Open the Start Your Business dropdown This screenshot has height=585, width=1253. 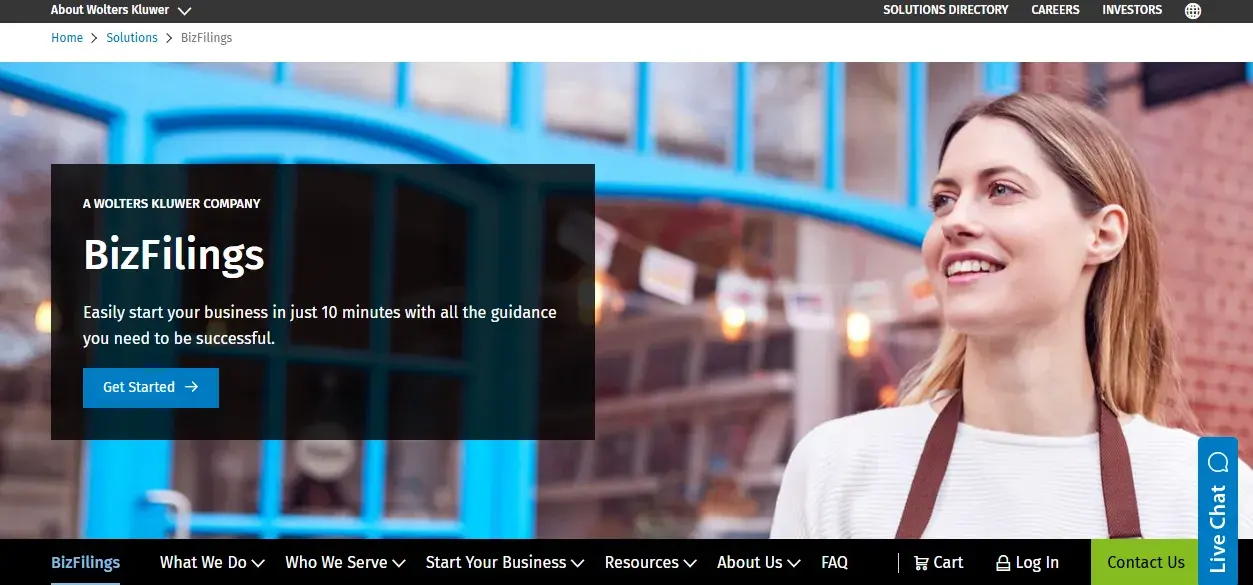click(x=505, y=562)
